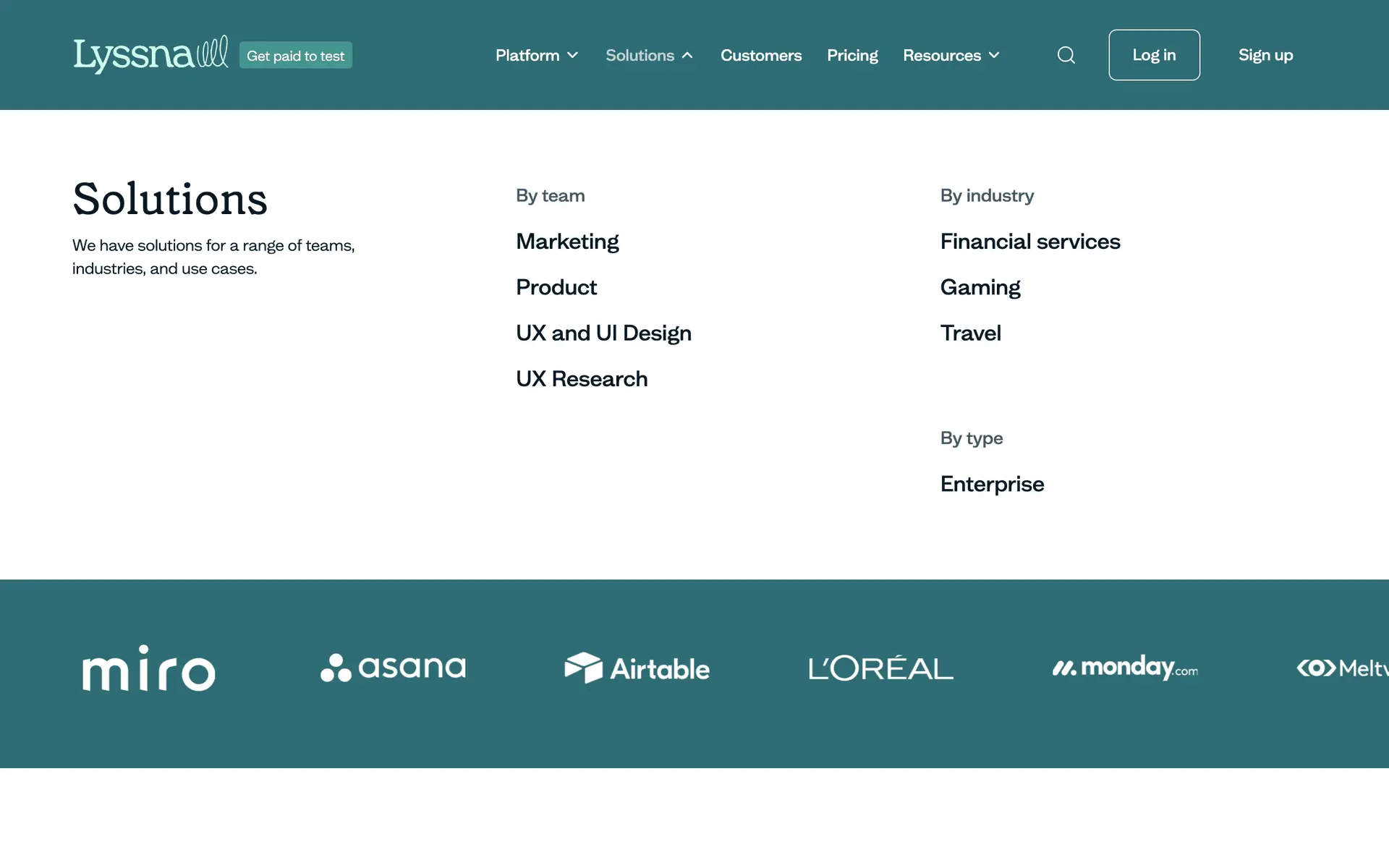Click the L'Oréal logo
This screenshot has height=868, width=1389.
click(880, 668)
